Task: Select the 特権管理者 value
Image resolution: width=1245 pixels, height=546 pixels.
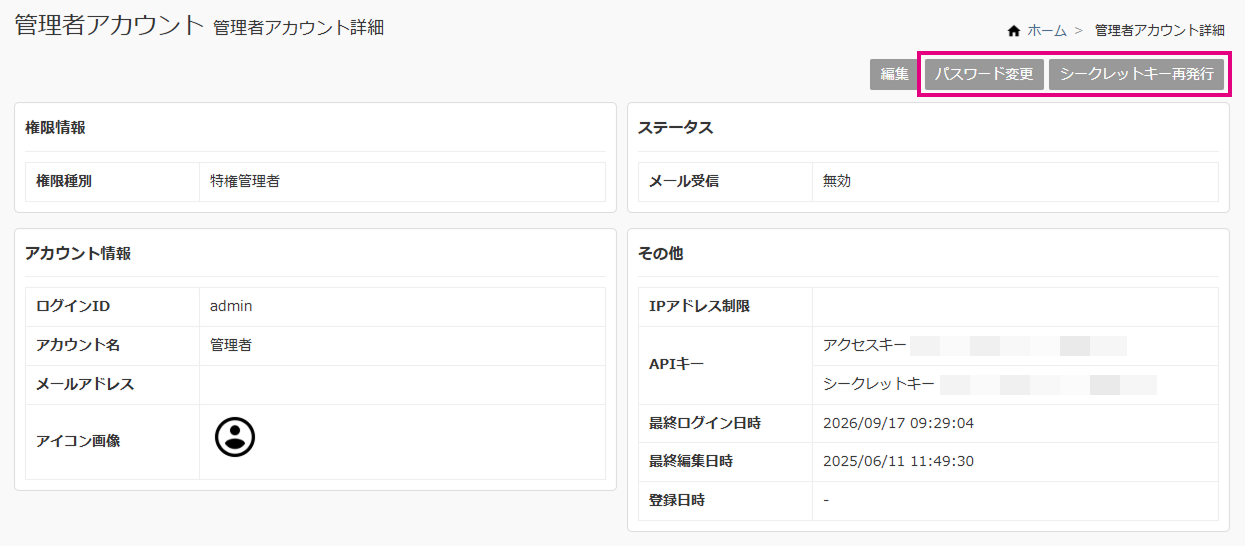Action: coord(245,182)
